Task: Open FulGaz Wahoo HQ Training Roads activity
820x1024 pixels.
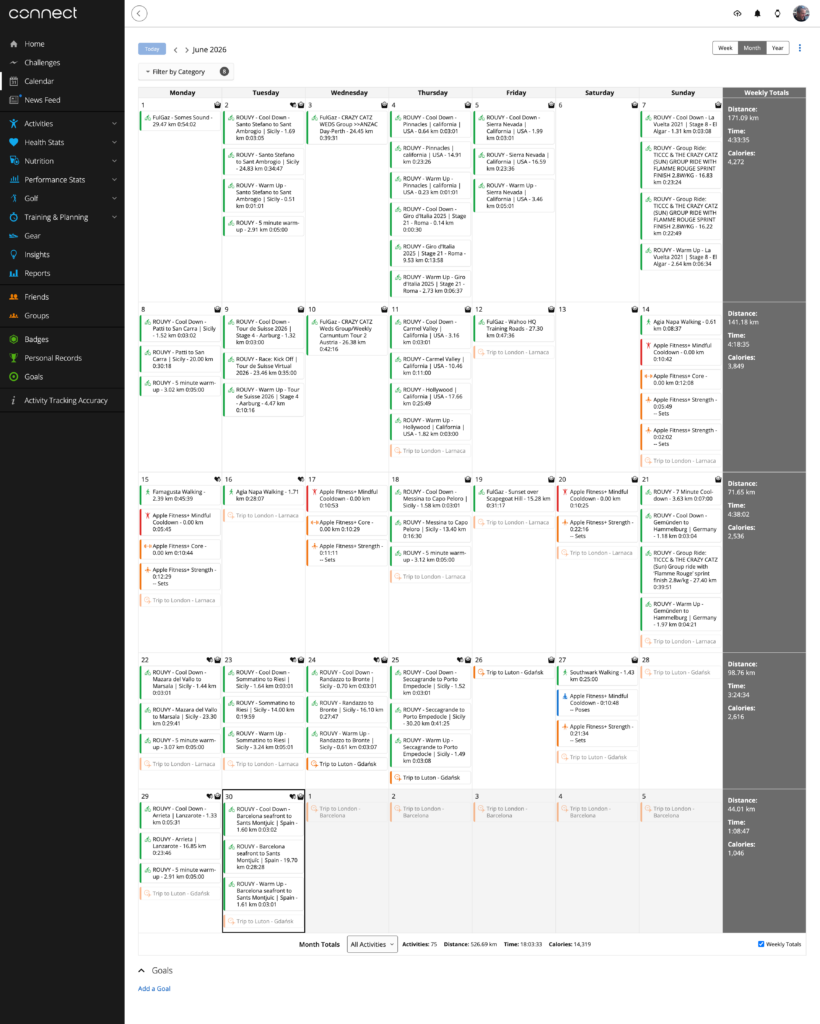Action: click(x=514, y=328)
